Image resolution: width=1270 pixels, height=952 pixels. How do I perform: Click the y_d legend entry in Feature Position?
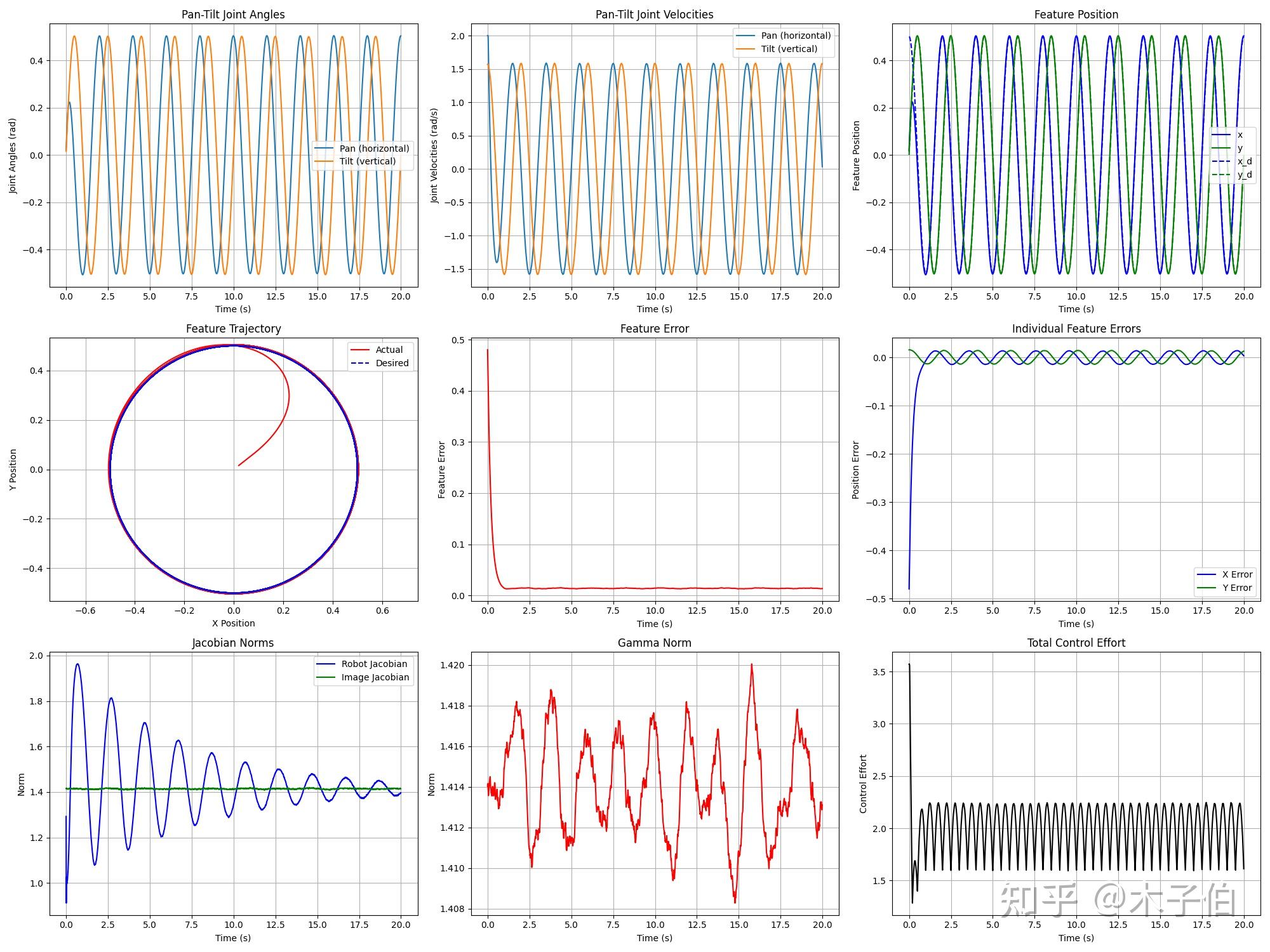coord(1244,175)
